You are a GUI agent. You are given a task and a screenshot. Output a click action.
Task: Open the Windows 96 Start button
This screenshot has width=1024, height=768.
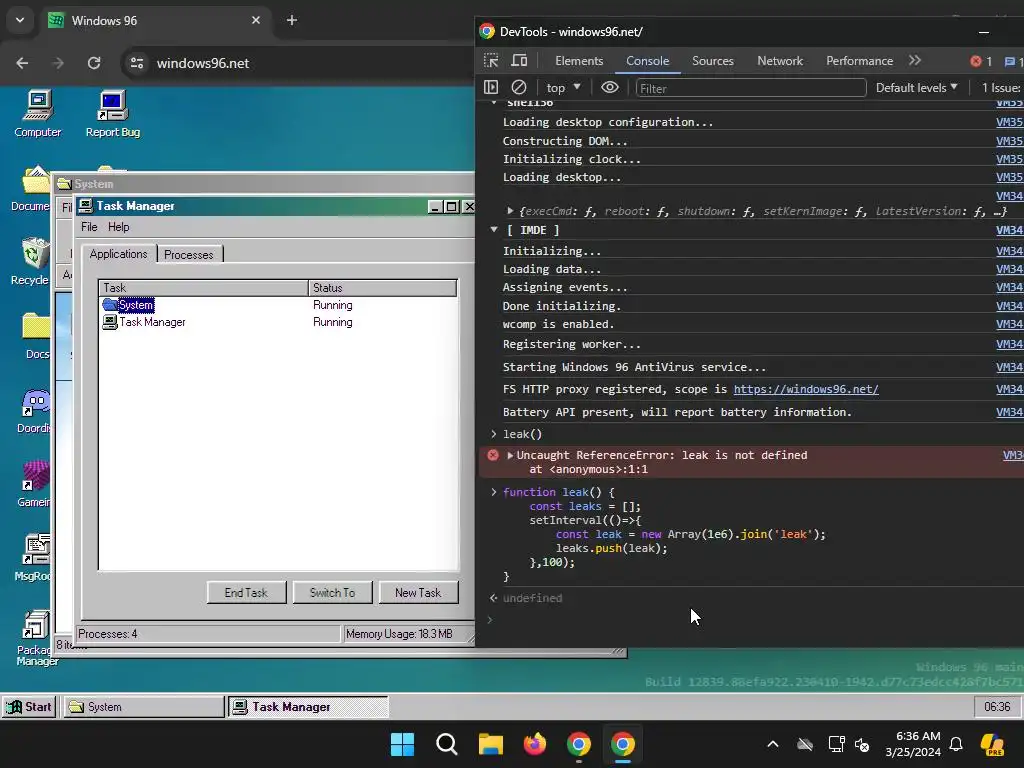(29, 707)
